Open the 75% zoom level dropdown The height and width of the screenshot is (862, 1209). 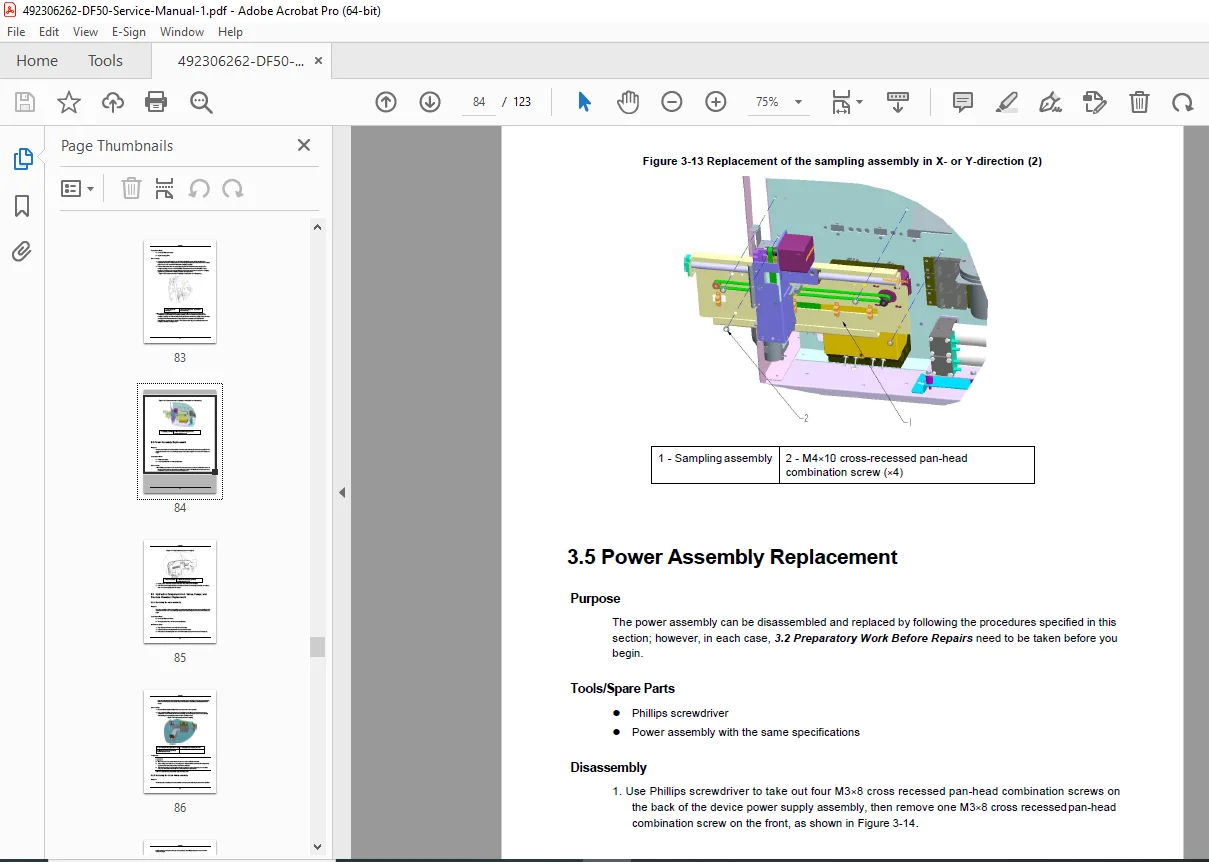779,102
